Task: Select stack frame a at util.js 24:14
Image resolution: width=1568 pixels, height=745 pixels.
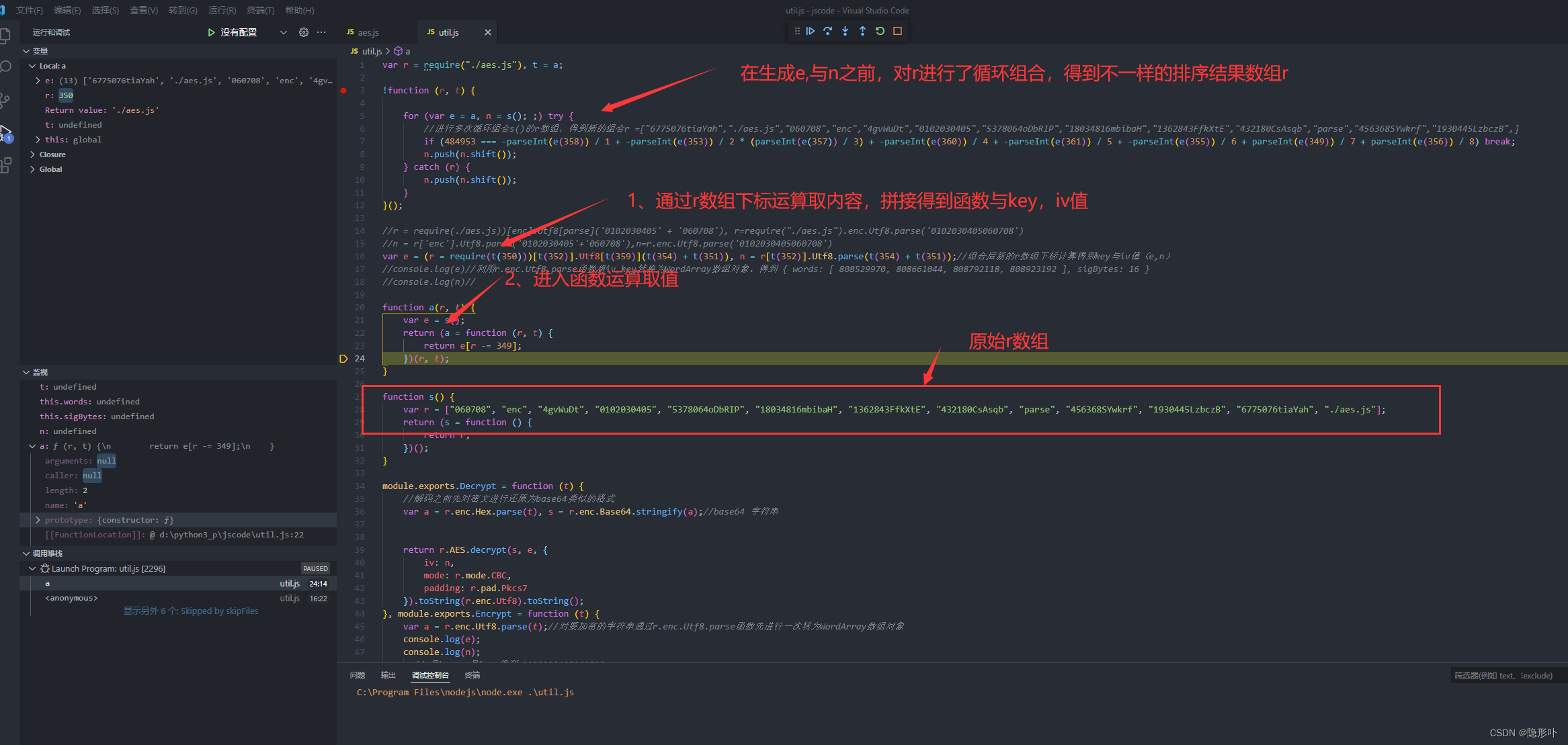Action: pyautogui.click(x=178, y=583)
